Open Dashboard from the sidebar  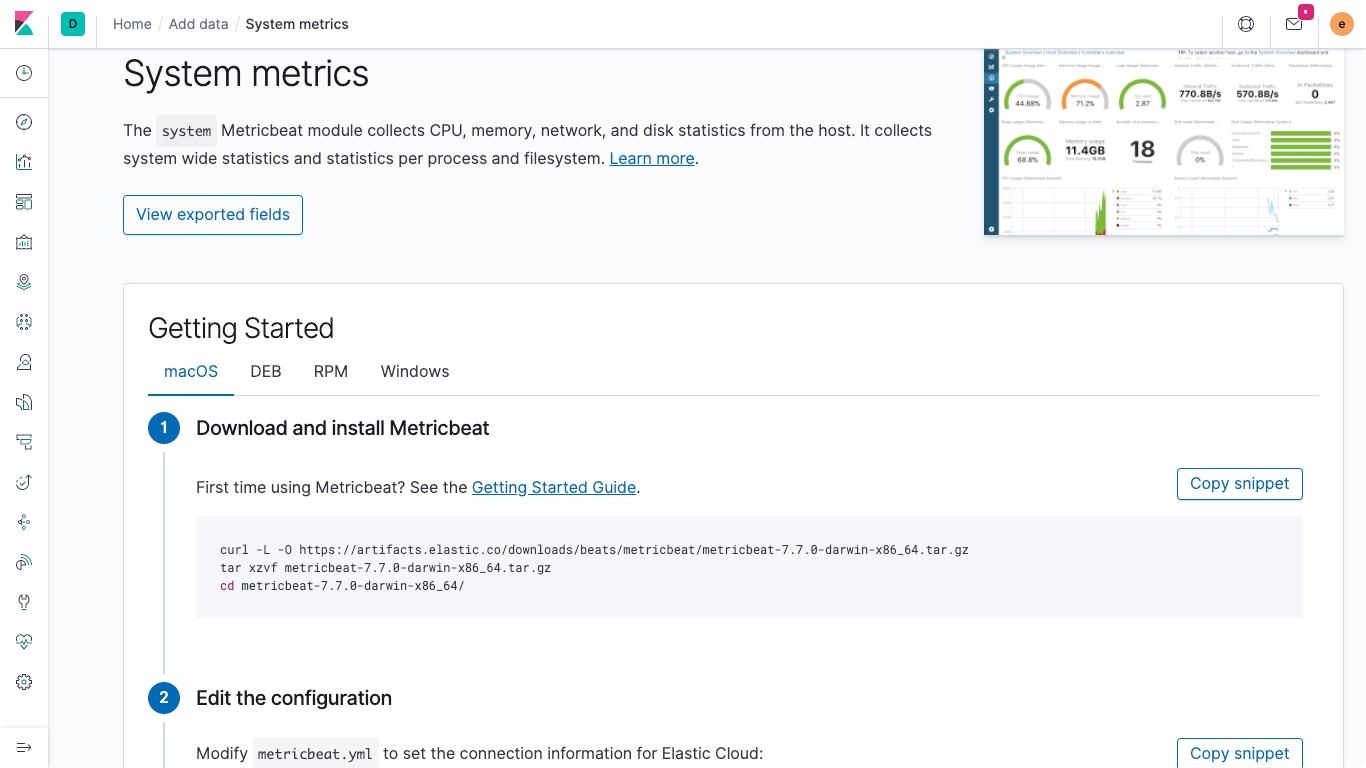point(24,202)
